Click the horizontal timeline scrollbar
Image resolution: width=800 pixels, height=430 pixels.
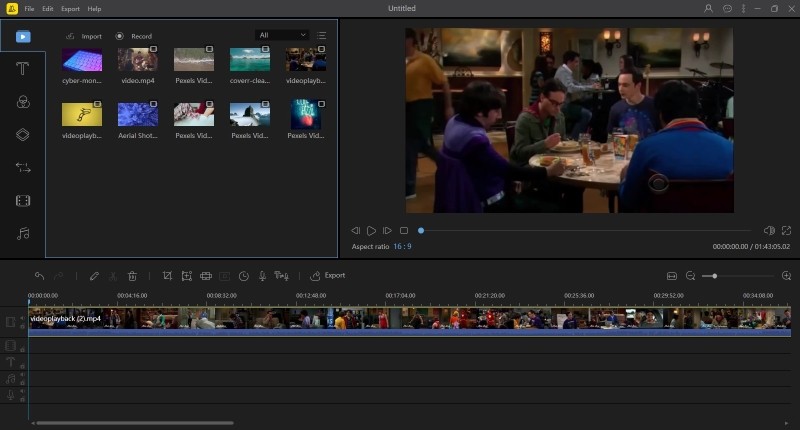click(x=135, y=423)
